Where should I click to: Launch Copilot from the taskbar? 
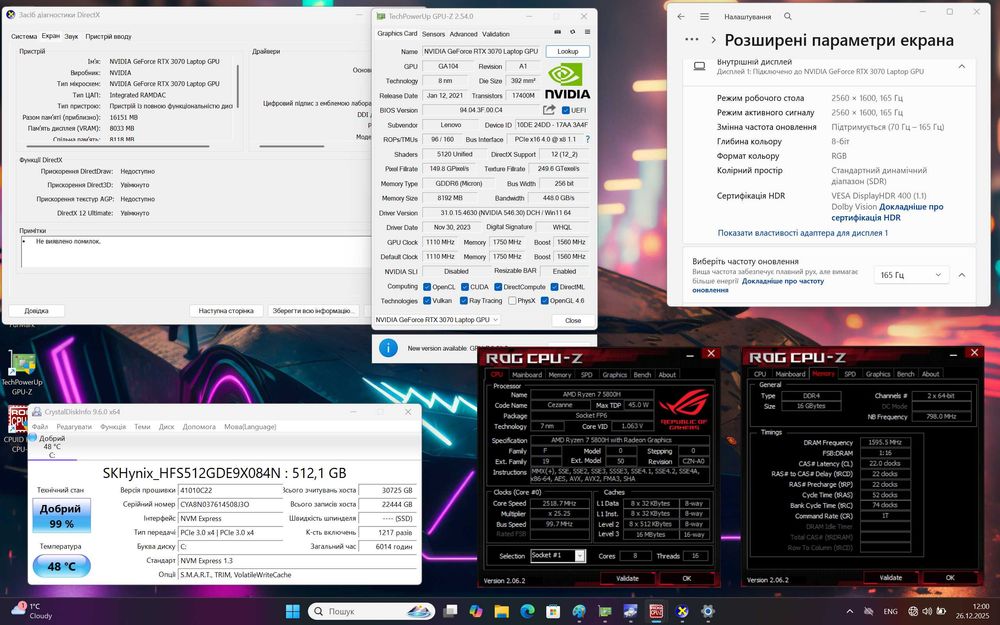point(476,611)
